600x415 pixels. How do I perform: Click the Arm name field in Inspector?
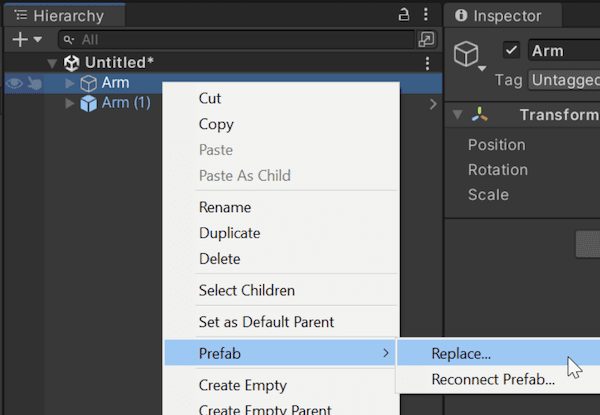(x=564, y=50)
